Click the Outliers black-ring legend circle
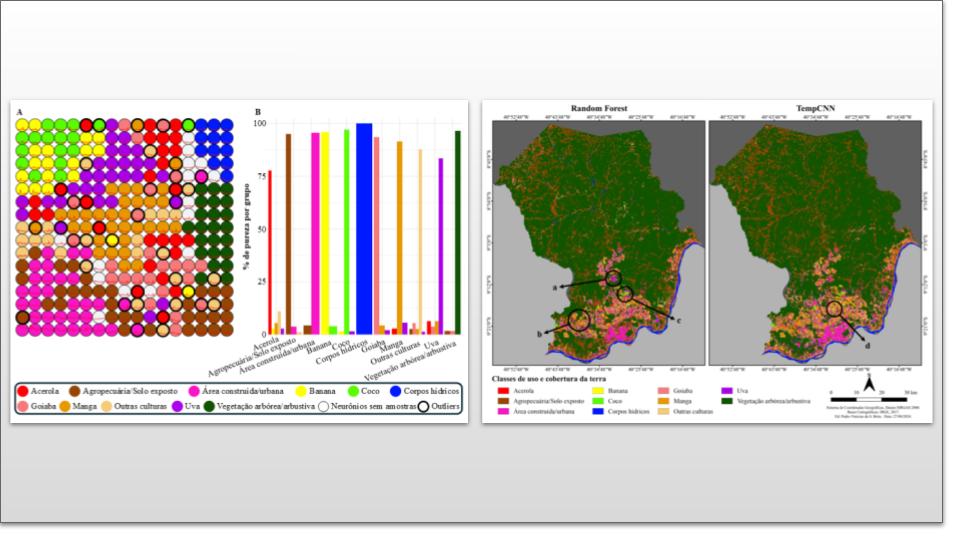The width and height of the screenshot is (960, 540). [x=424, y=407]
